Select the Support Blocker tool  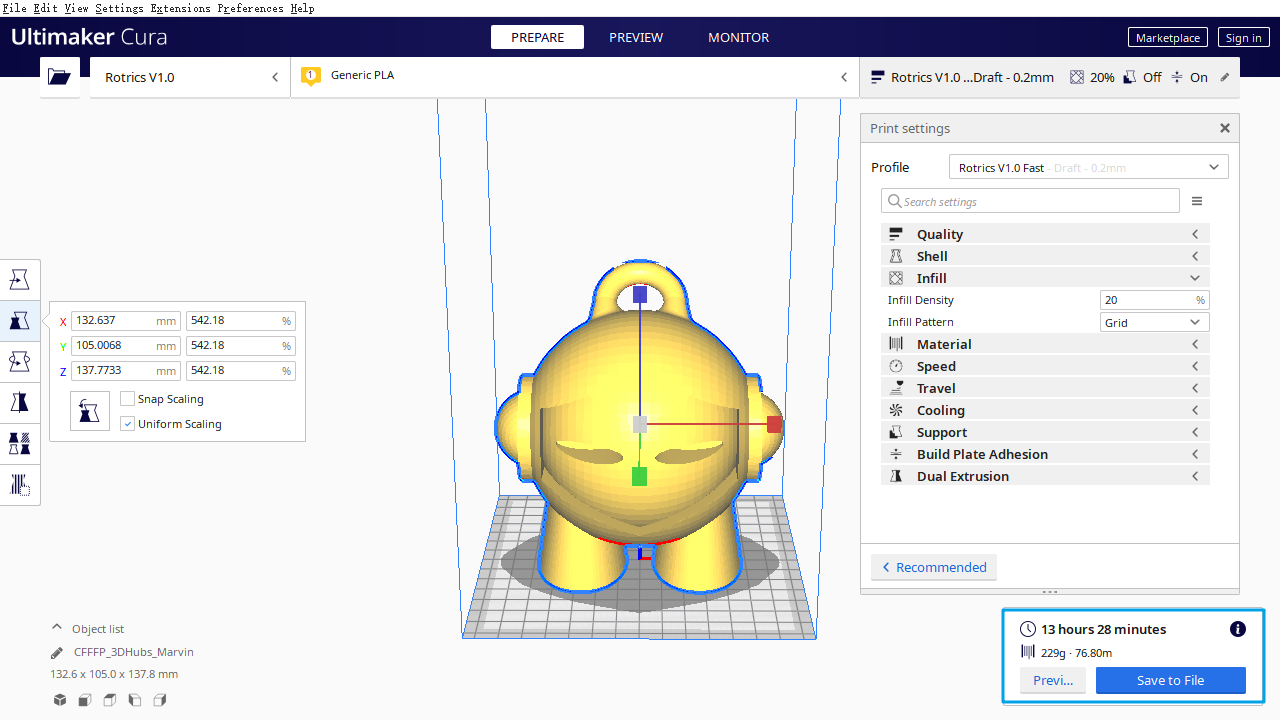(x=20, y=485)
